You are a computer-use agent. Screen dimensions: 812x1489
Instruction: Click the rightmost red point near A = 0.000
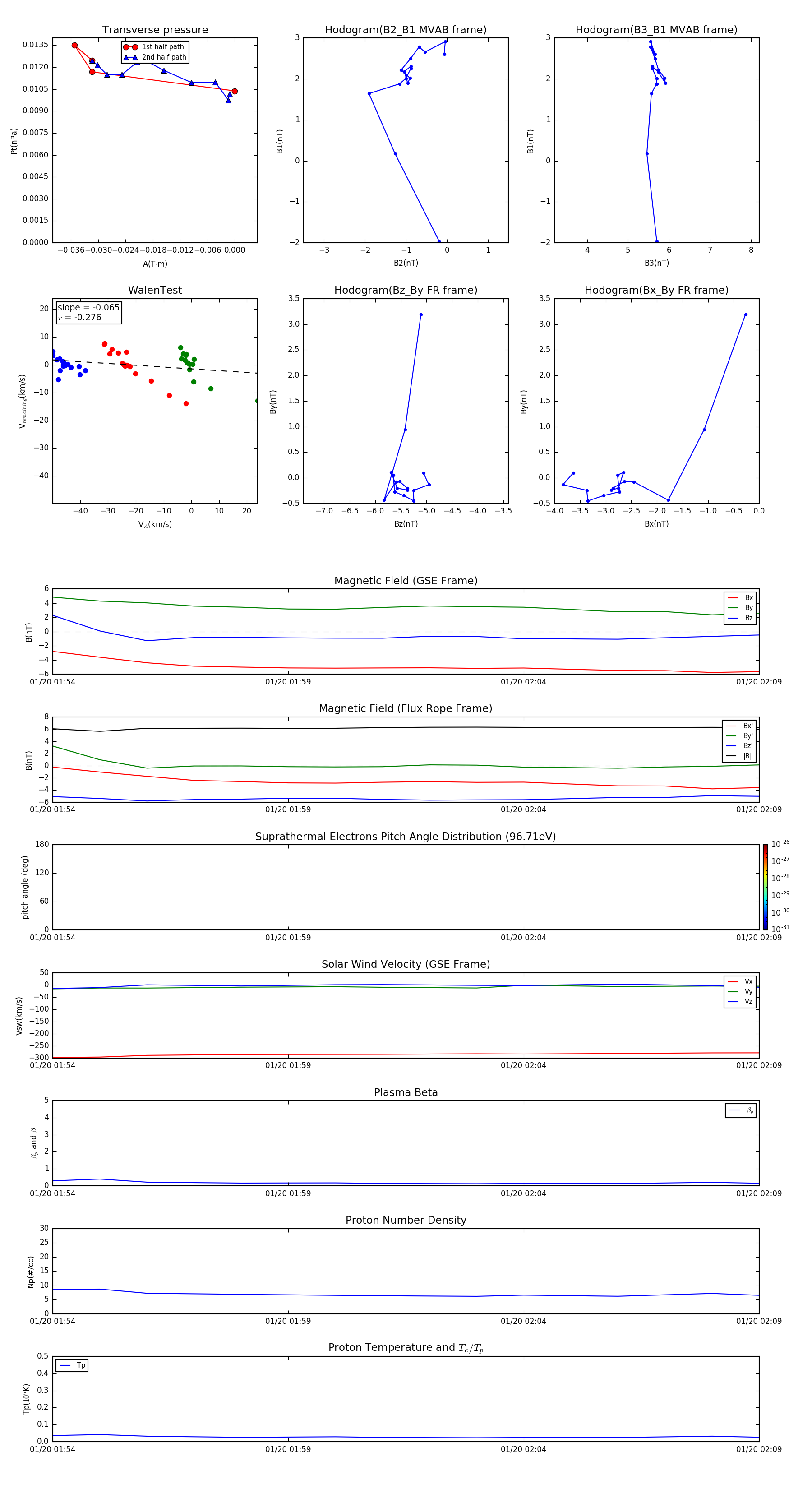point(235,91)
